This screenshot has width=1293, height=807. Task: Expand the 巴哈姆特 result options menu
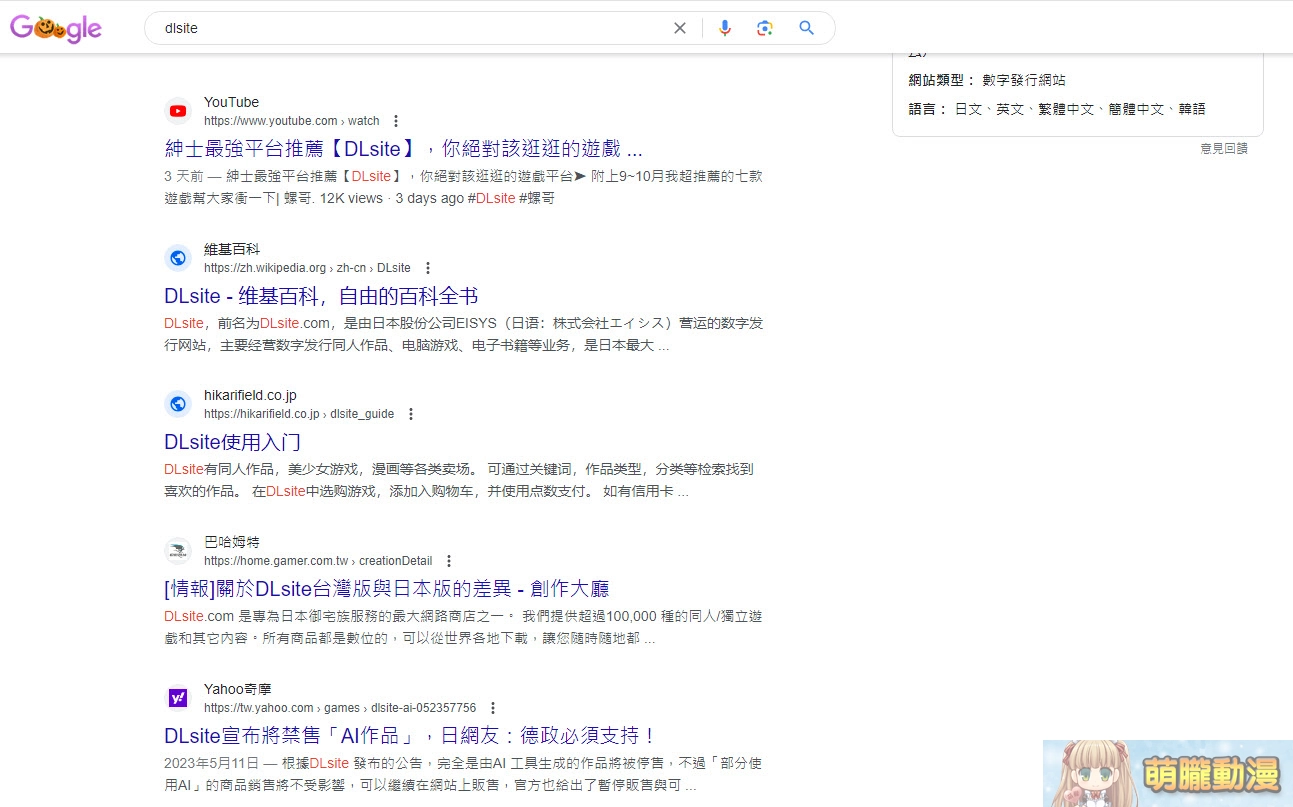tap(449, 560)
